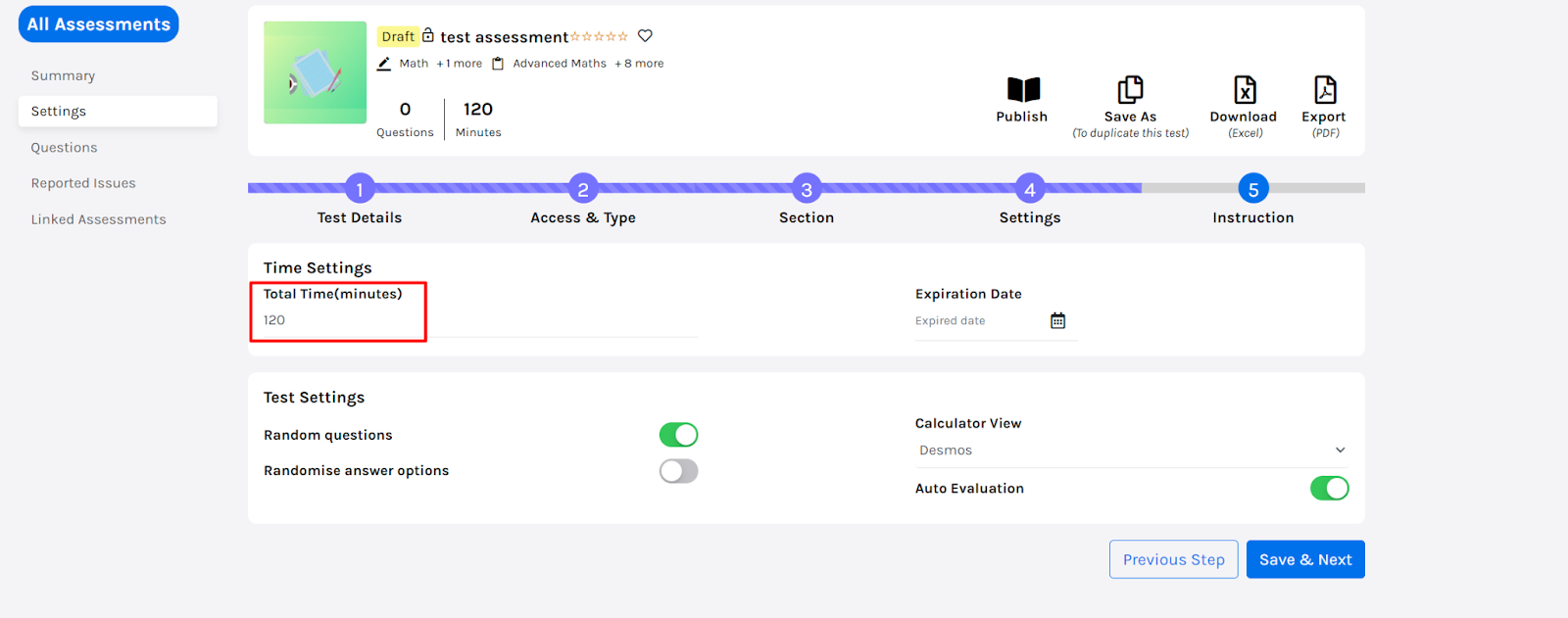The width and height of the screenshot is (1568, 618).
Task: Click the lock icon beside Draft
Action: pos(428,35)
